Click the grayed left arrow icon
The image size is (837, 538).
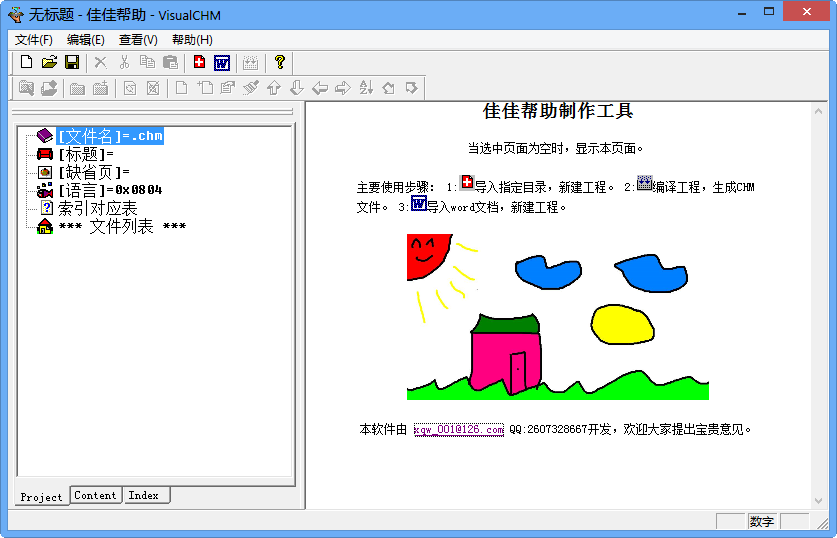pos(320,88)
